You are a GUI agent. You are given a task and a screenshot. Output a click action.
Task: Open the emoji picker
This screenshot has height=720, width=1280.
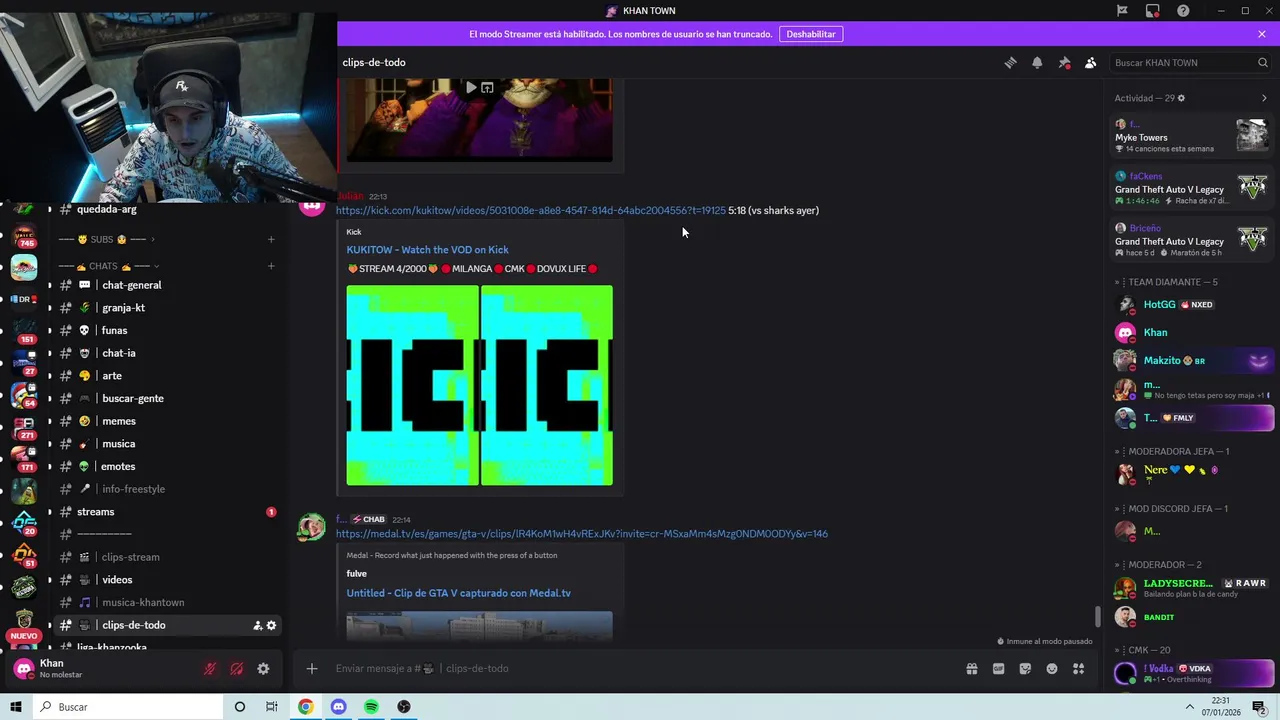pos(1052,668)
